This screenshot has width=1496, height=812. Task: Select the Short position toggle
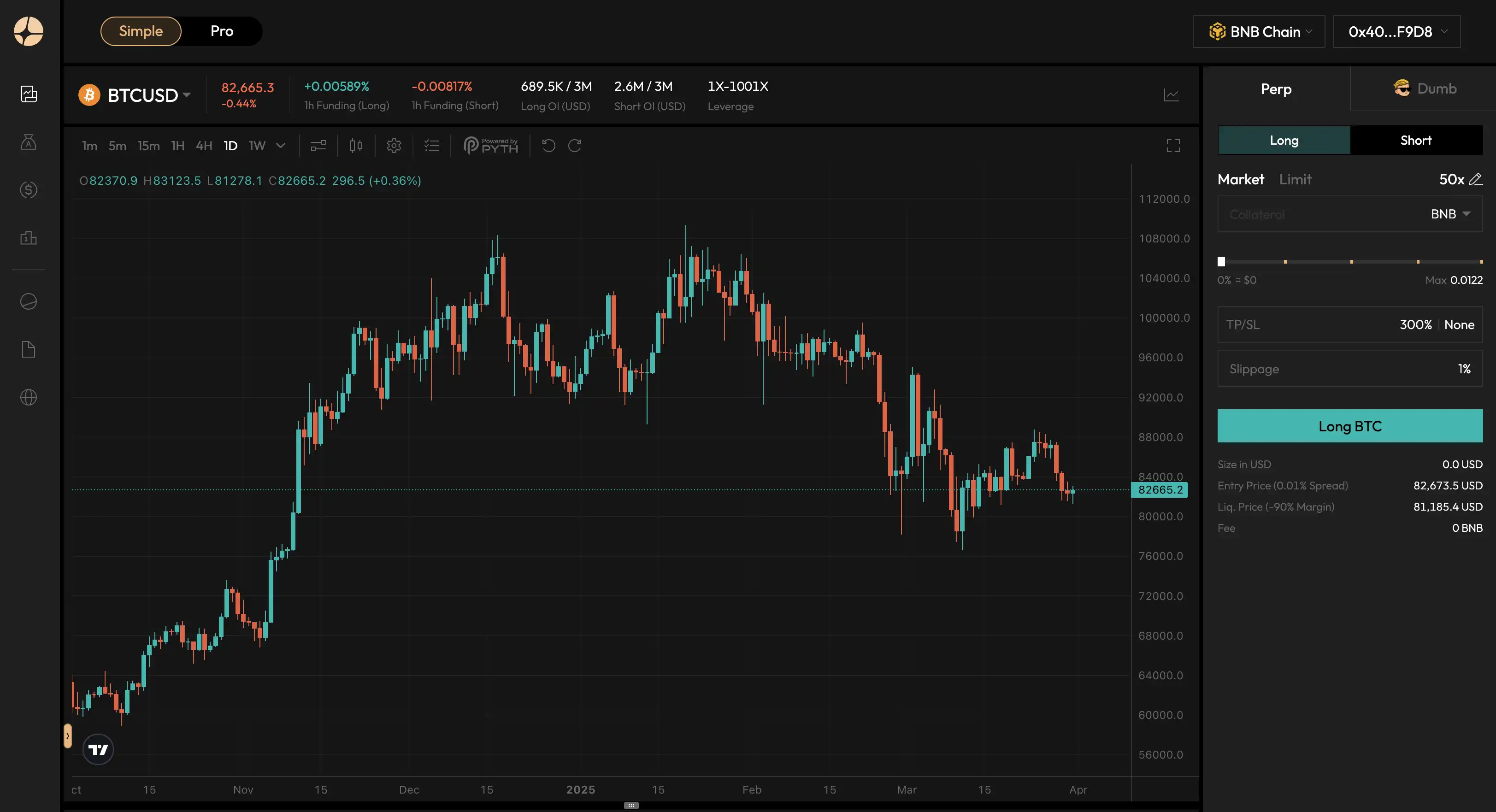tap(1416, 140)
